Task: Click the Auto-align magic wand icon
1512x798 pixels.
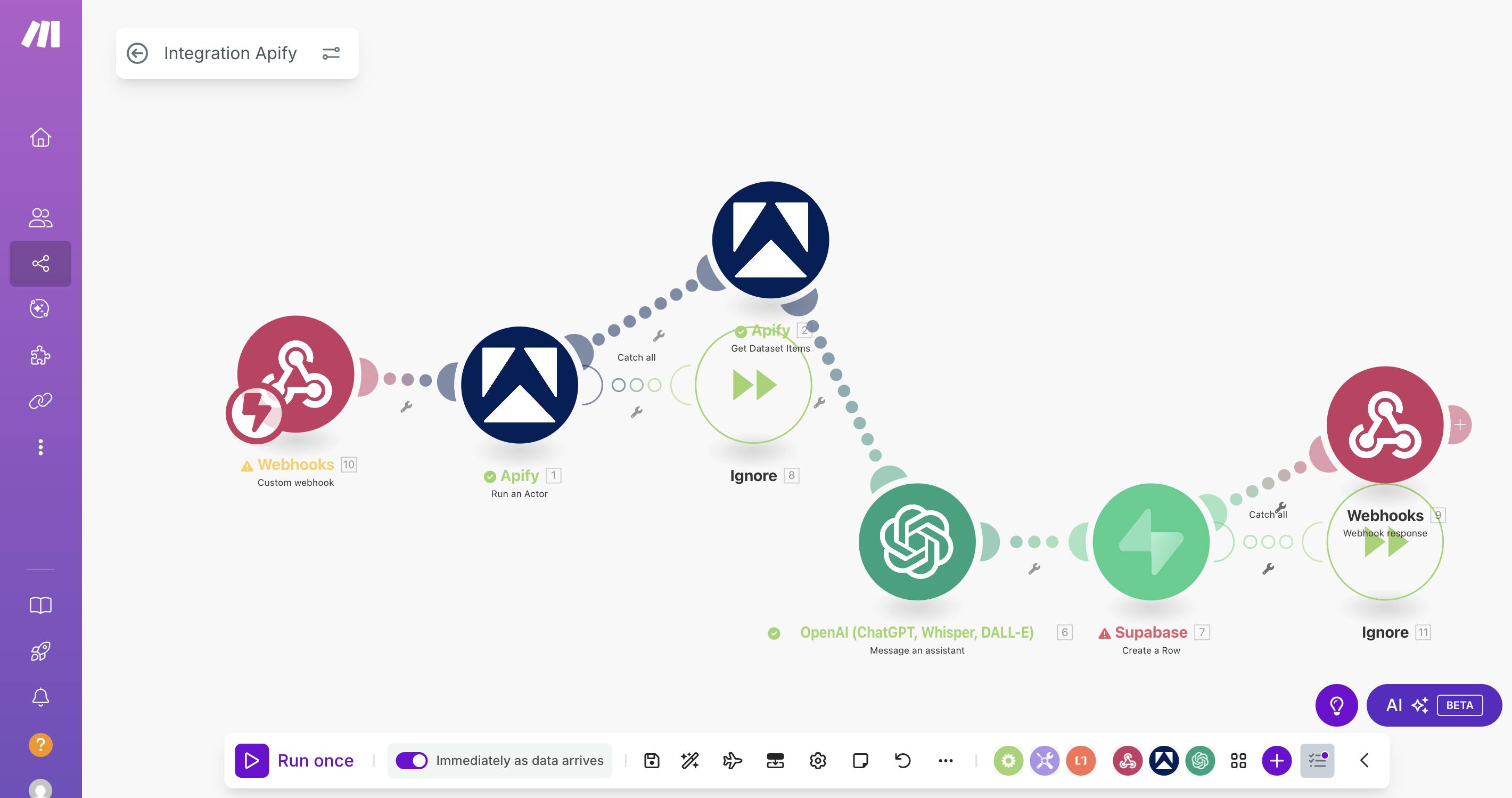Action: click(x=691, y=760)
